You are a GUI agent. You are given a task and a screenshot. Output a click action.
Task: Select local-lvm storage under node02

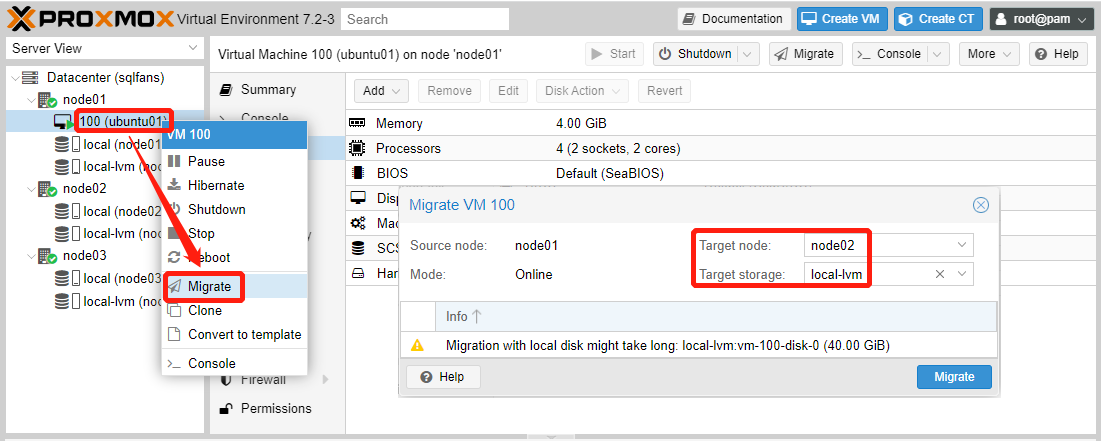(122, 233)
